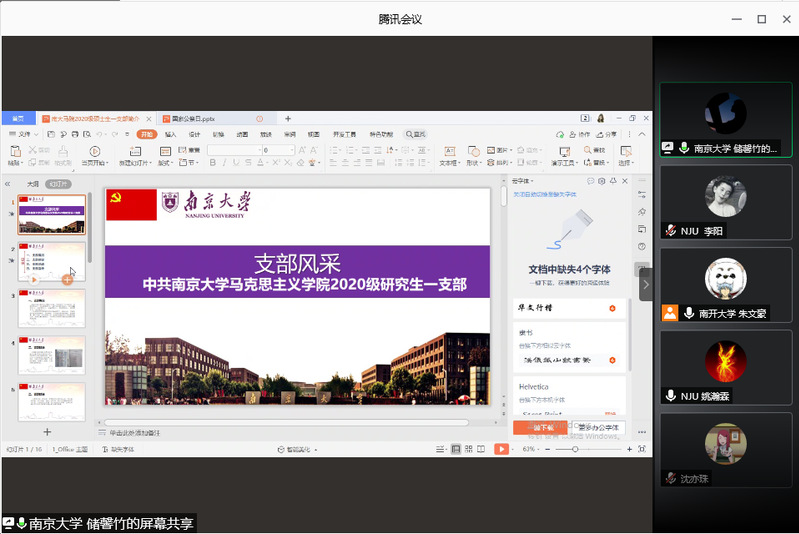Click 新建幻灯片 new slide icon

click(134, 152)
